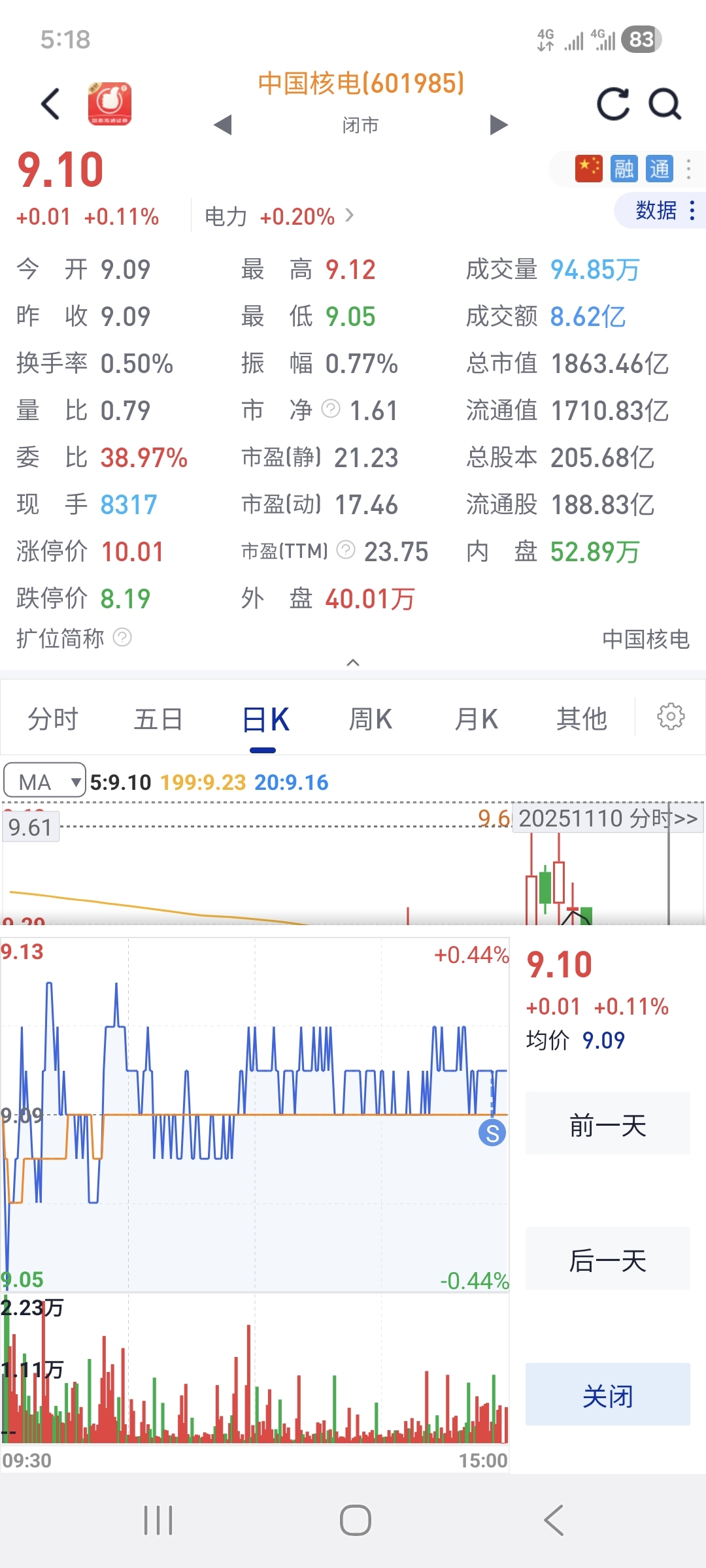Collapse the quote details panel

tap(353, 662)
